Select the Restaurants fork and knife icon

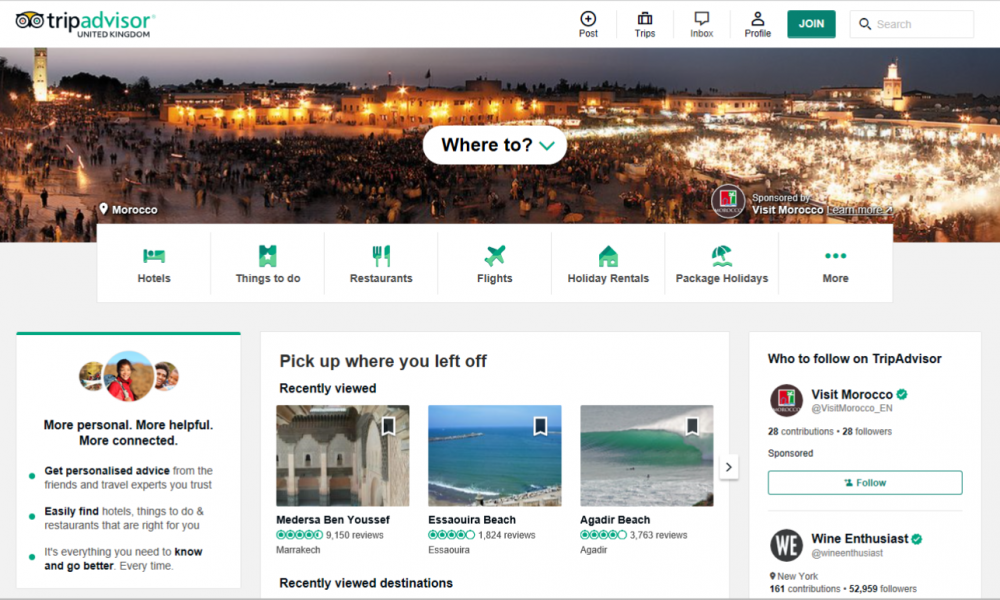click(381, 256)
